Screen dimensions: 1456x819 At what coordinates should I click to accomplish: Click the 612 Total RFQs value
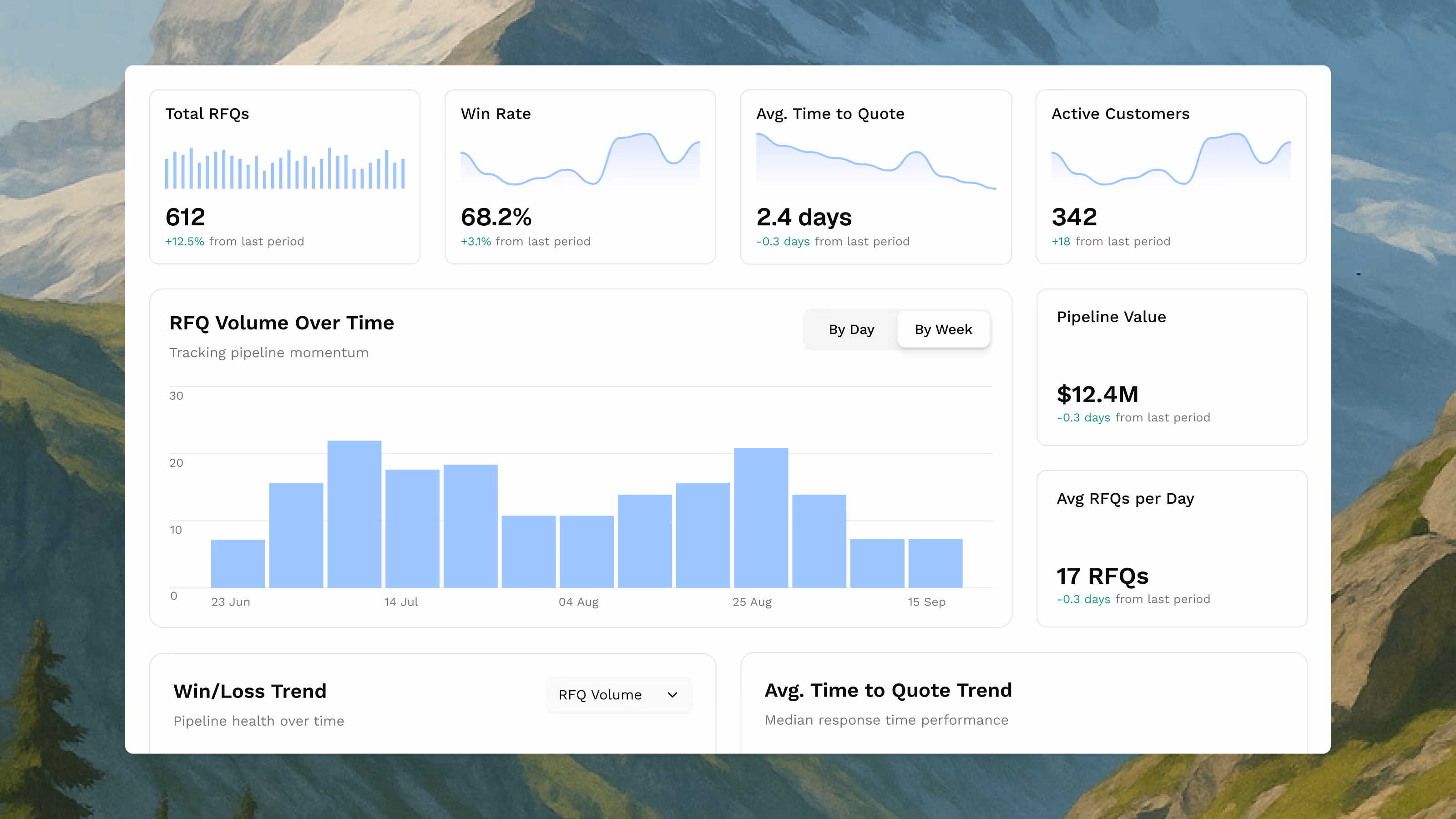[185, 217]
